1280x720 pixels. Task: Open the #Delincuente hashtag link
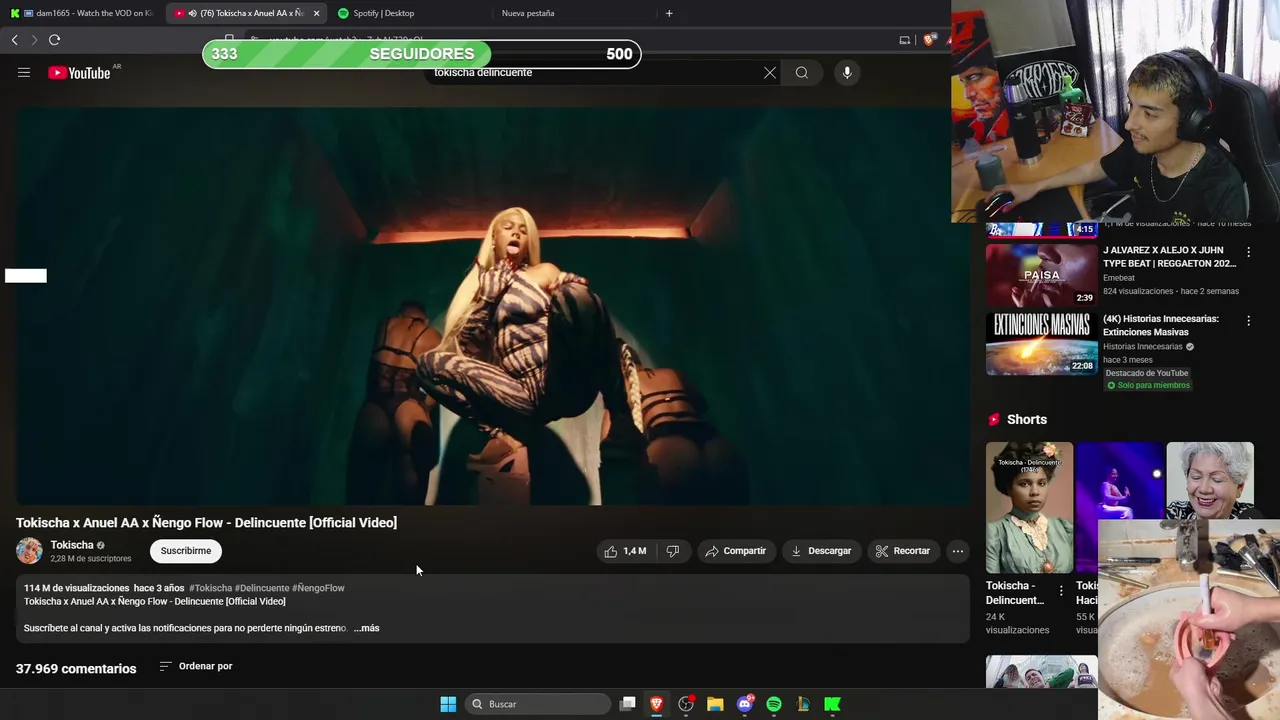pos(262,588)
